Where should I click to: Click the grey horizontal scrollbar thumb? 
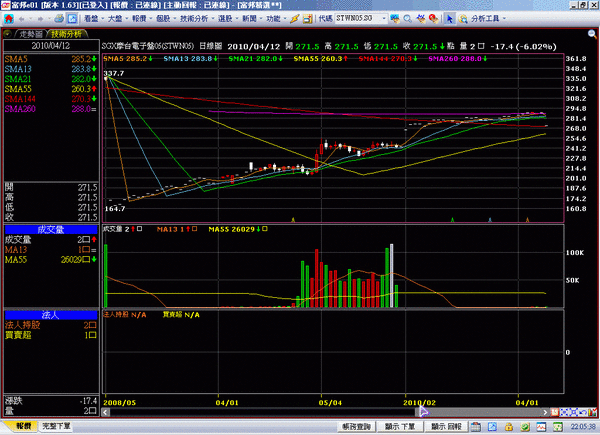[x=479, y=412]
